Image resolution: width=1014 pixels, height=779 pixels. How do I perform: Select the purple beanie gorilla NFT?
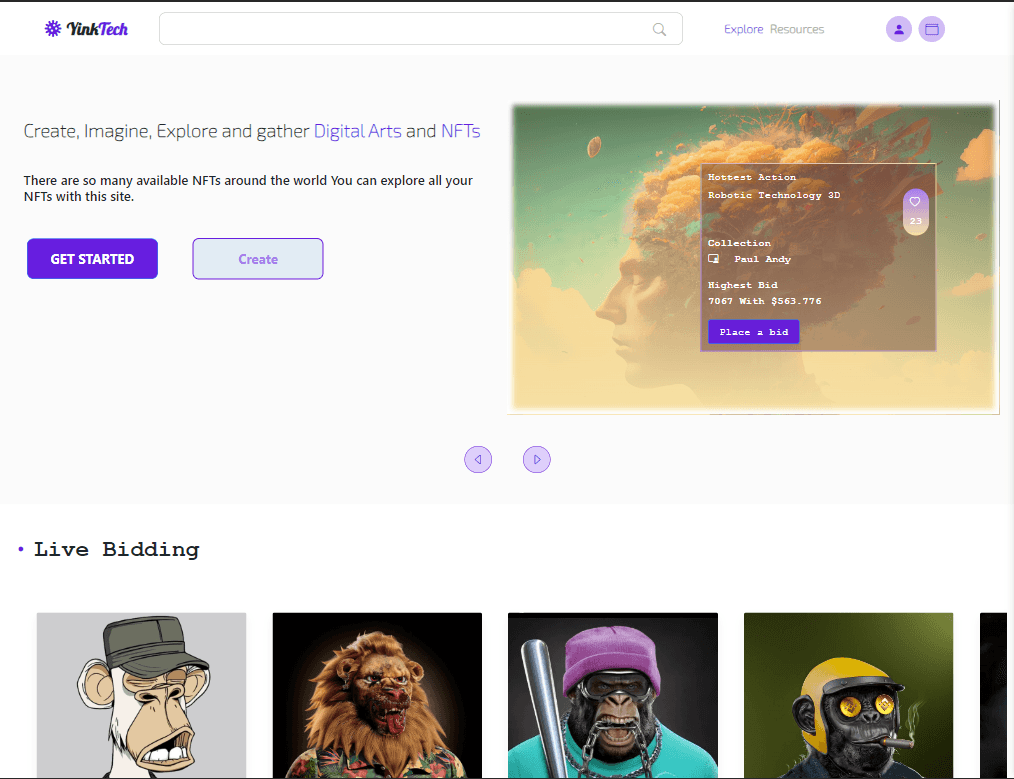(613, 694)
